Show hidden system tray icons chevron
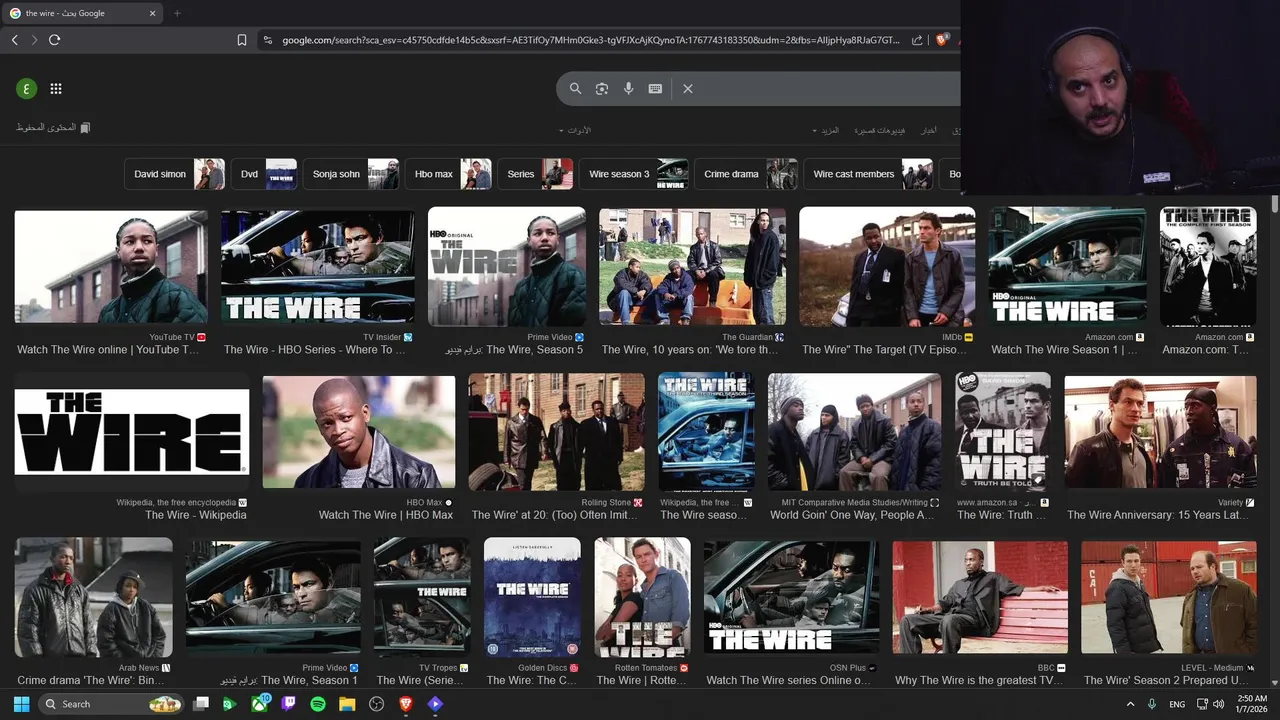The width and height of the screenshot is (1280, 720). pos(1130,704)
